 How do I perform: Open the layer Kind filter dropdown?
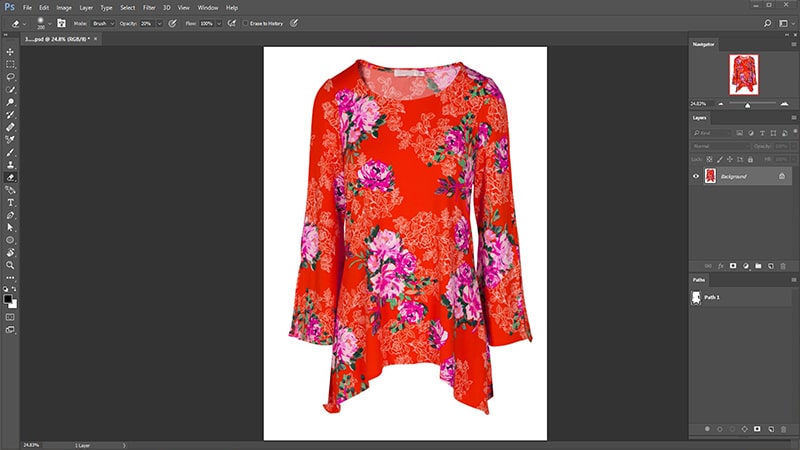(712, 133)
